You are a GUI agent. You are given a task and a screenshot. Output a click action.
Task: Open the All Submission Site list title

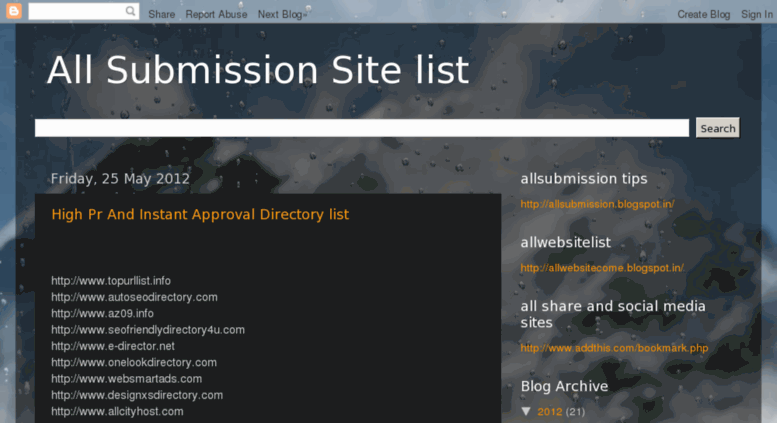point(258,70)
